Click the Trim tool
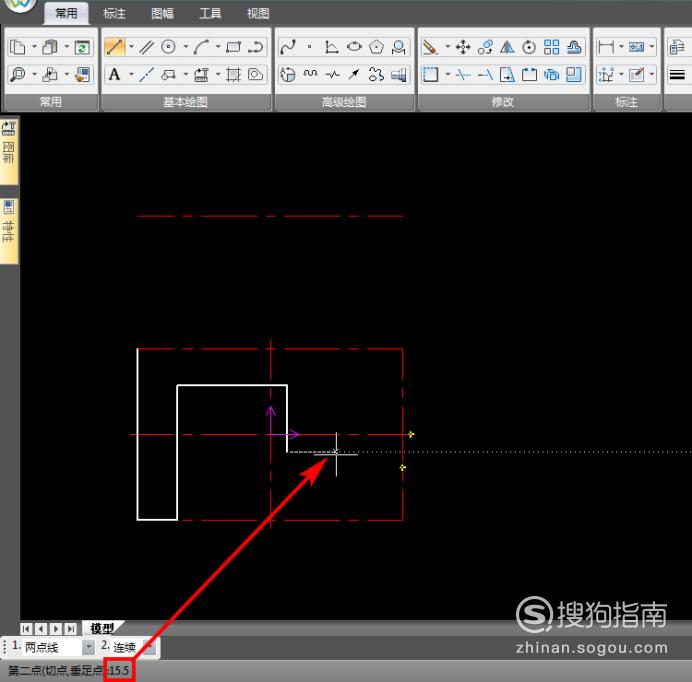 463,74
